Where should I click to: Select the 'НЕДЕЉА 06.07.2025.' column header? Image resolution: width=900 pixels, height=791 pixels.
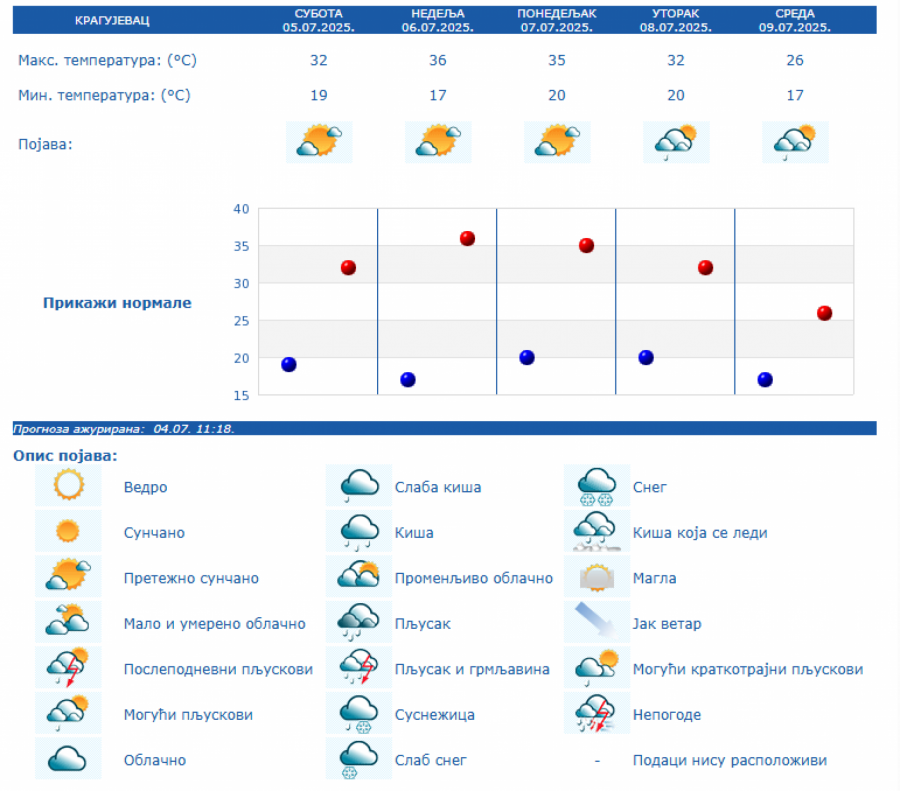438,20
